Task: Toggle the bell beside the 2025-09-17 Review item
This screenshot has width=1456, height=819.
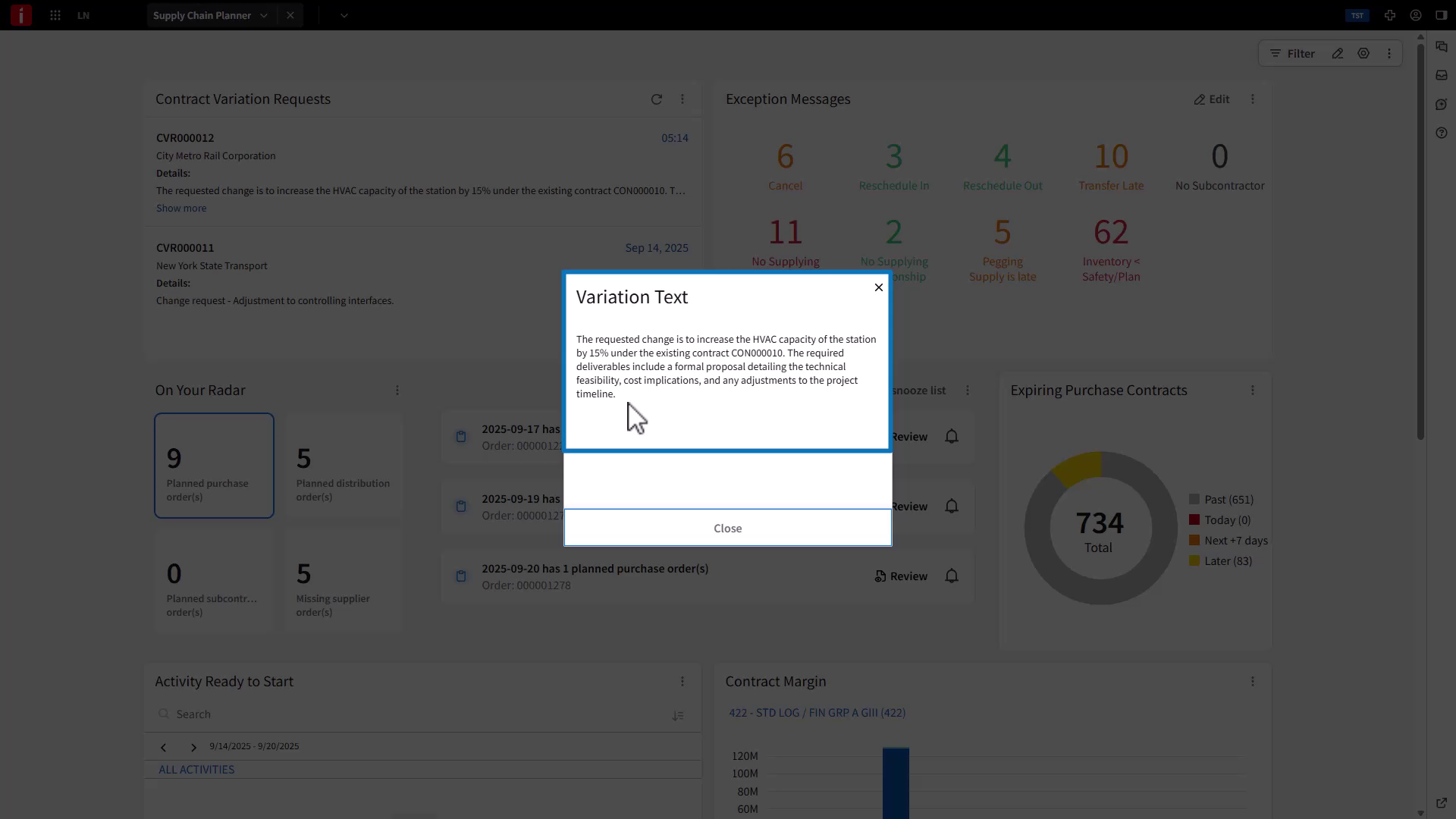Action: 951,436
